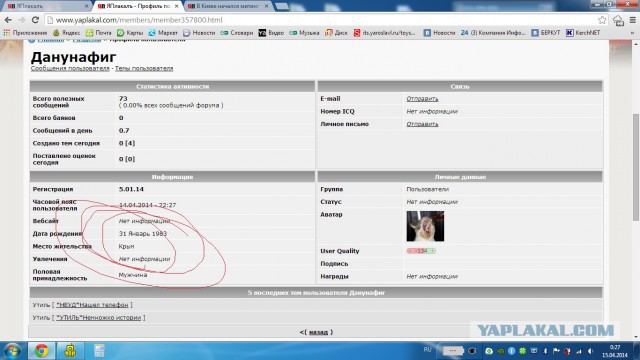Click the username heading Данунафиг
The height and width of the screenshot is (360, 640).
tap(73, 57)
